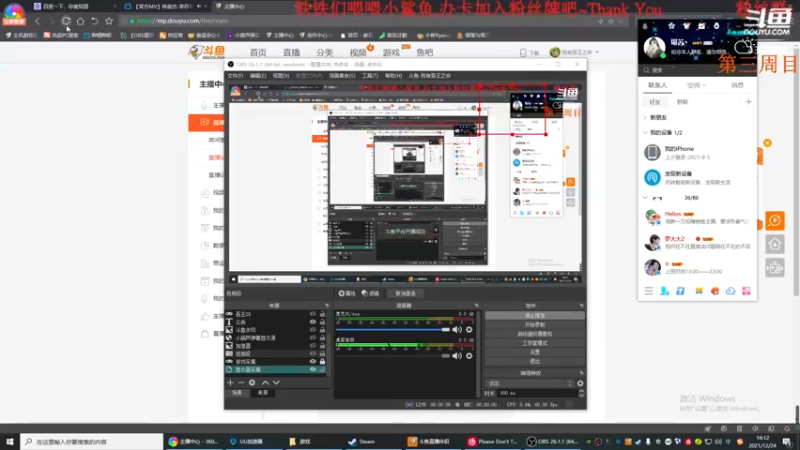
Task: Move the selected source up
Action: 265,382
